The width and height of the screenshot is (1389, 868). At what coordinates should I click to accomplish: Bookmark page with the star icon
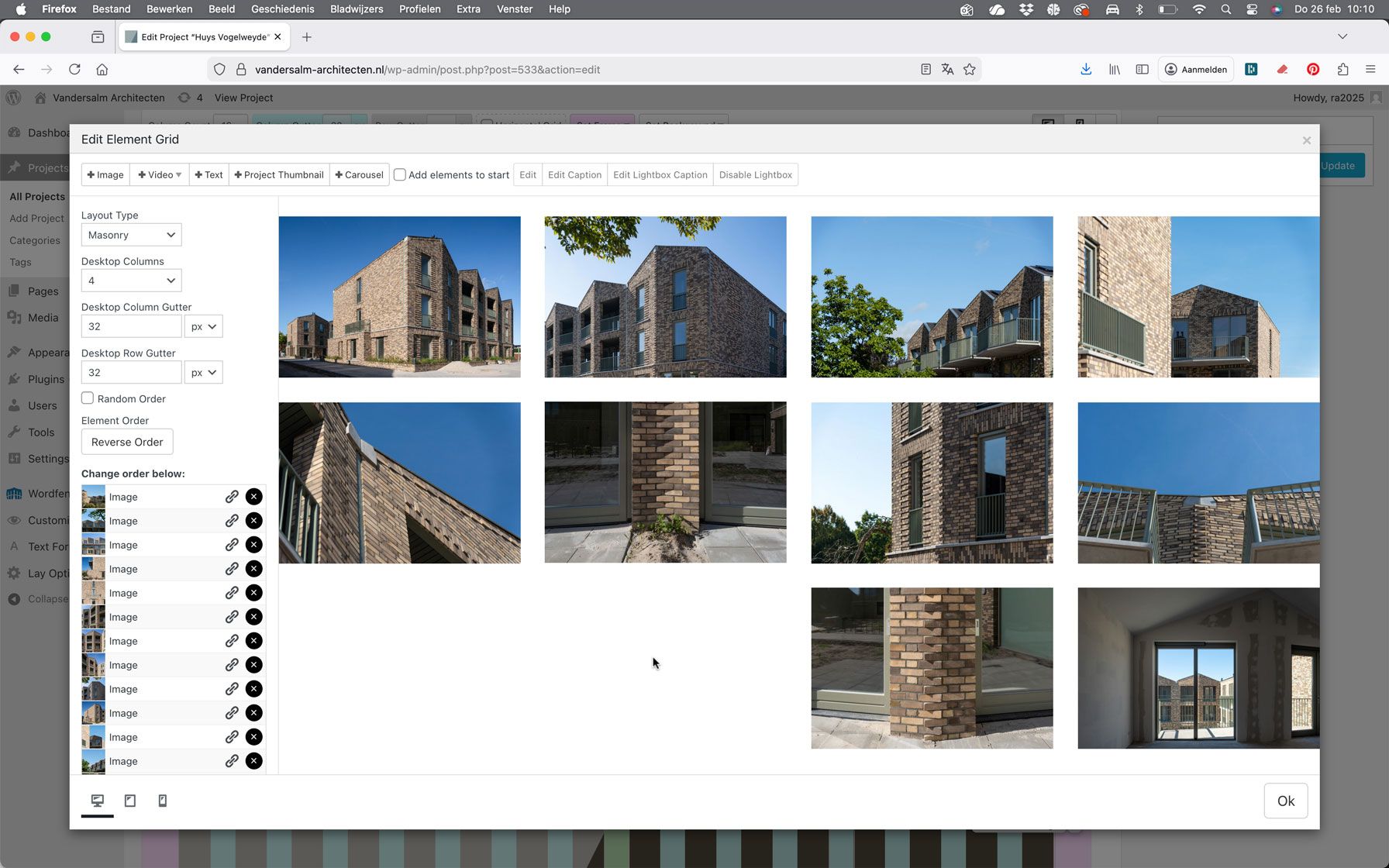click(x=969, y=70)
